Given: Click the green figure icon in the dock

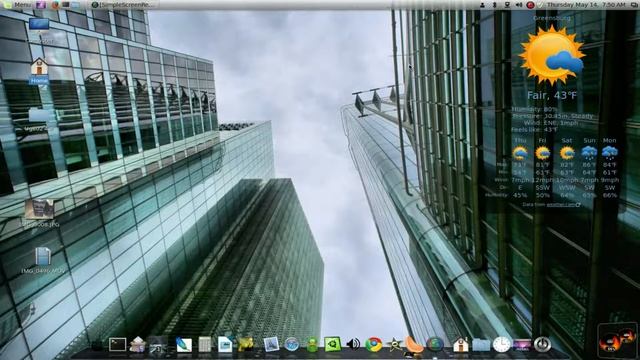Looking at the screenshot, I should coord(312,345).
